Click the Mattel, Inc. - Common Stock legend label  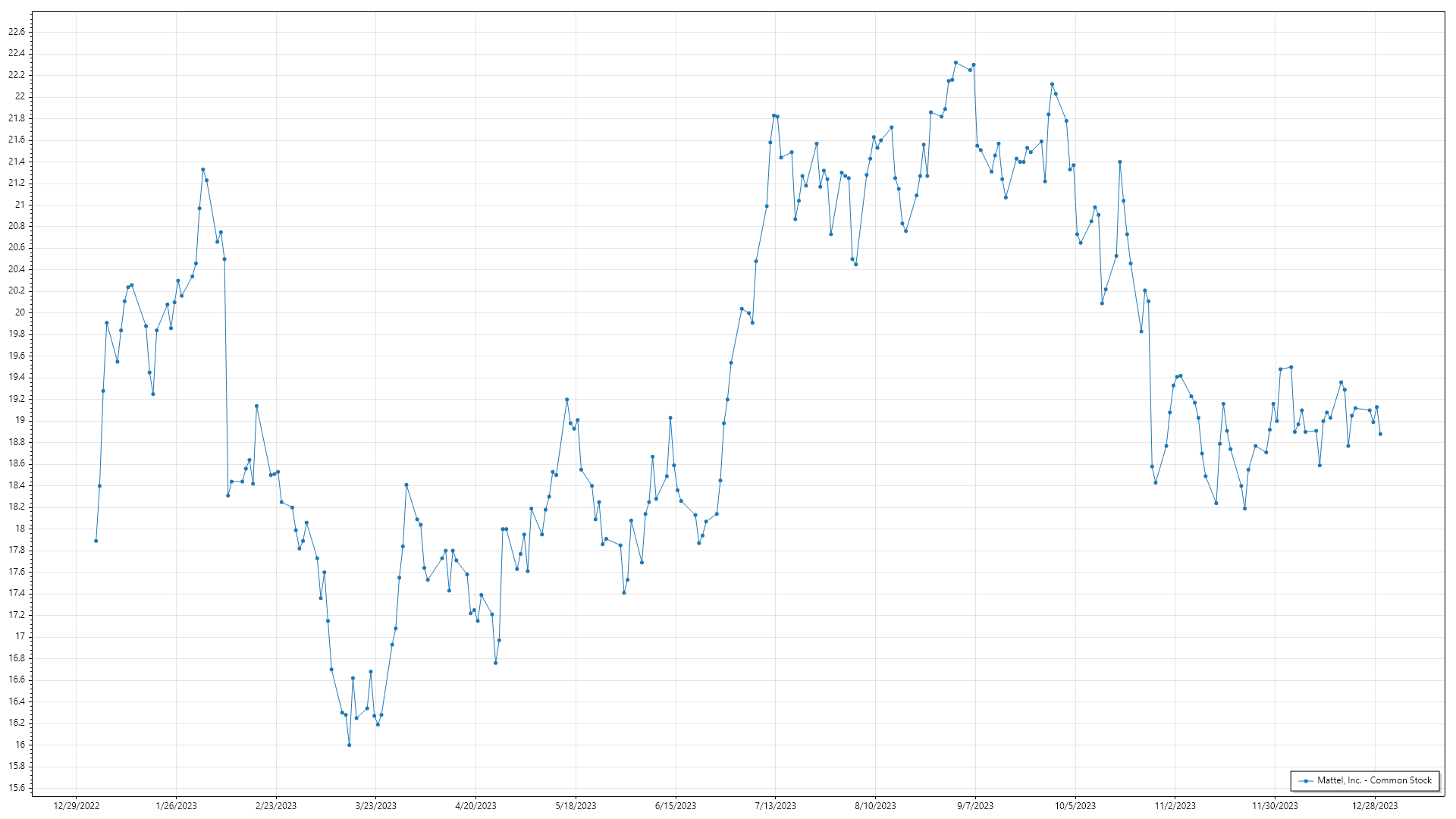tap(1374, 780)
